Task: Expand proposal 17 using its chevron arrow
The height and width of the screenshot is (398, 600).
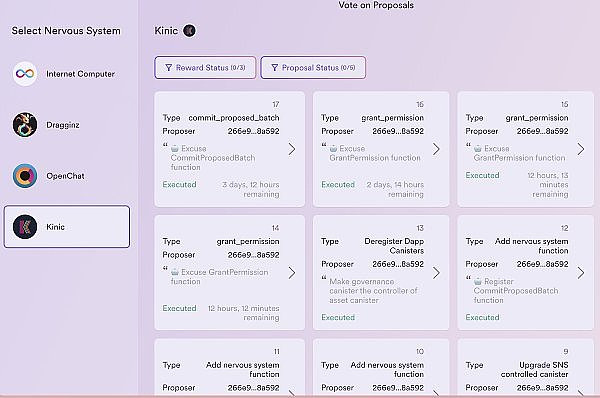Action: 292,149
